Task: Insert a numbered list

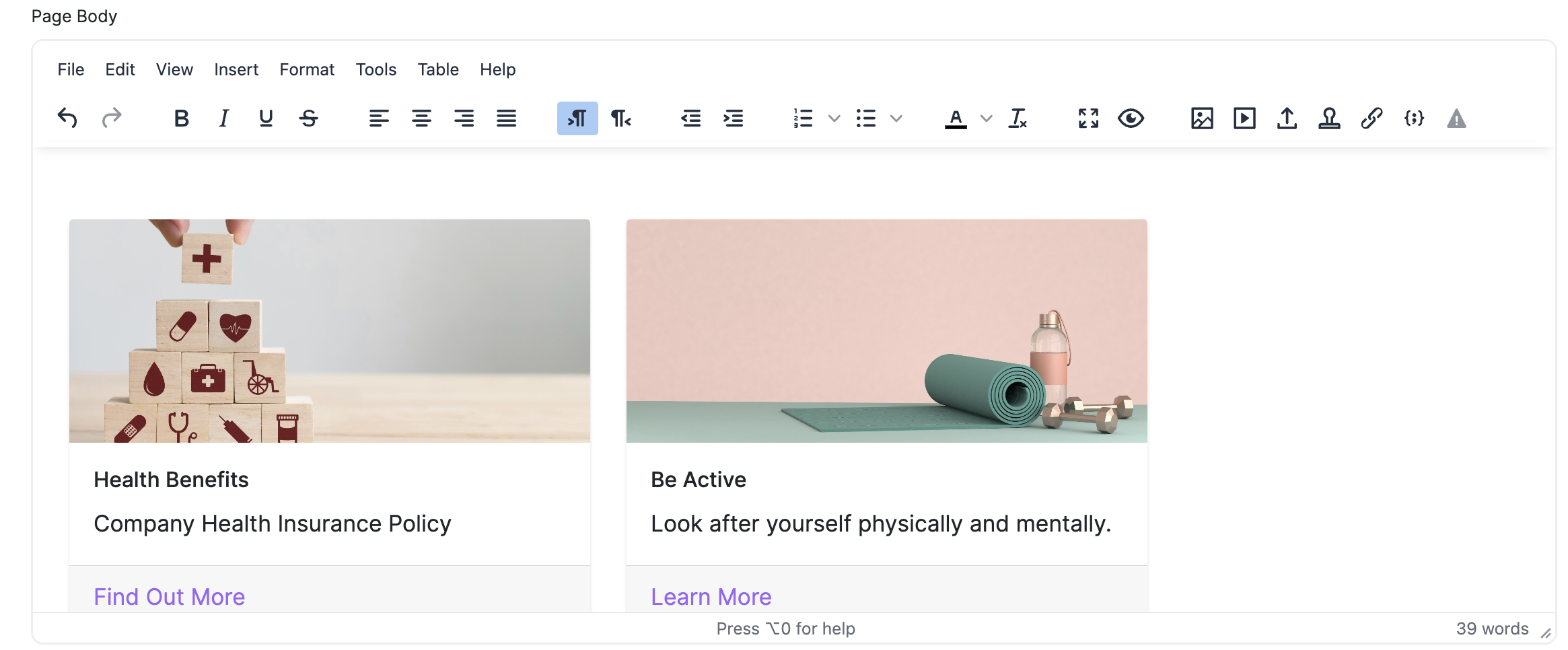Action: coord(803,118)
